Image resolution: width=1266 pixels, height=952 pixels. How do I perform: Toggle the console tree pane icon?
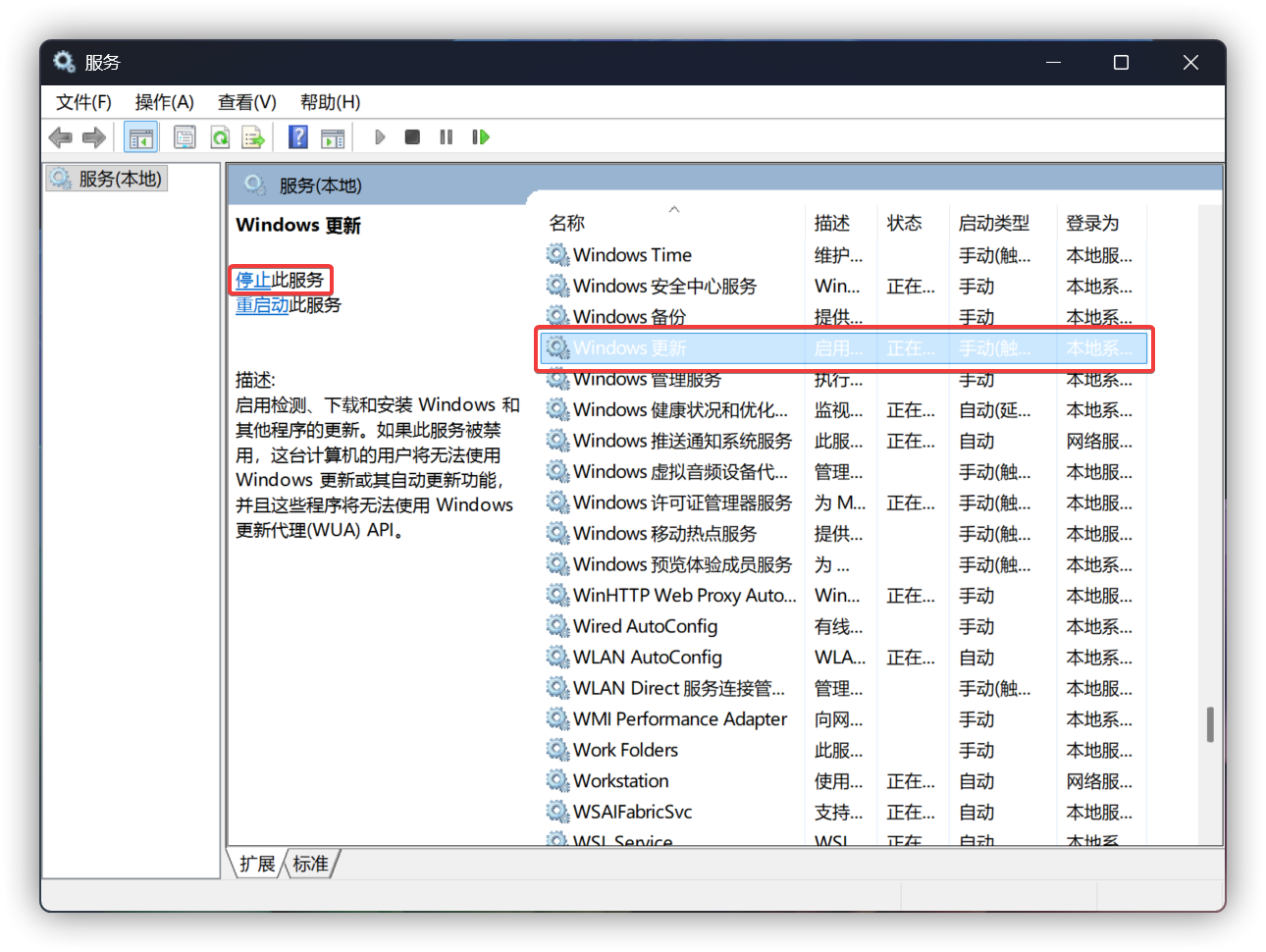(x=141, y=137)
